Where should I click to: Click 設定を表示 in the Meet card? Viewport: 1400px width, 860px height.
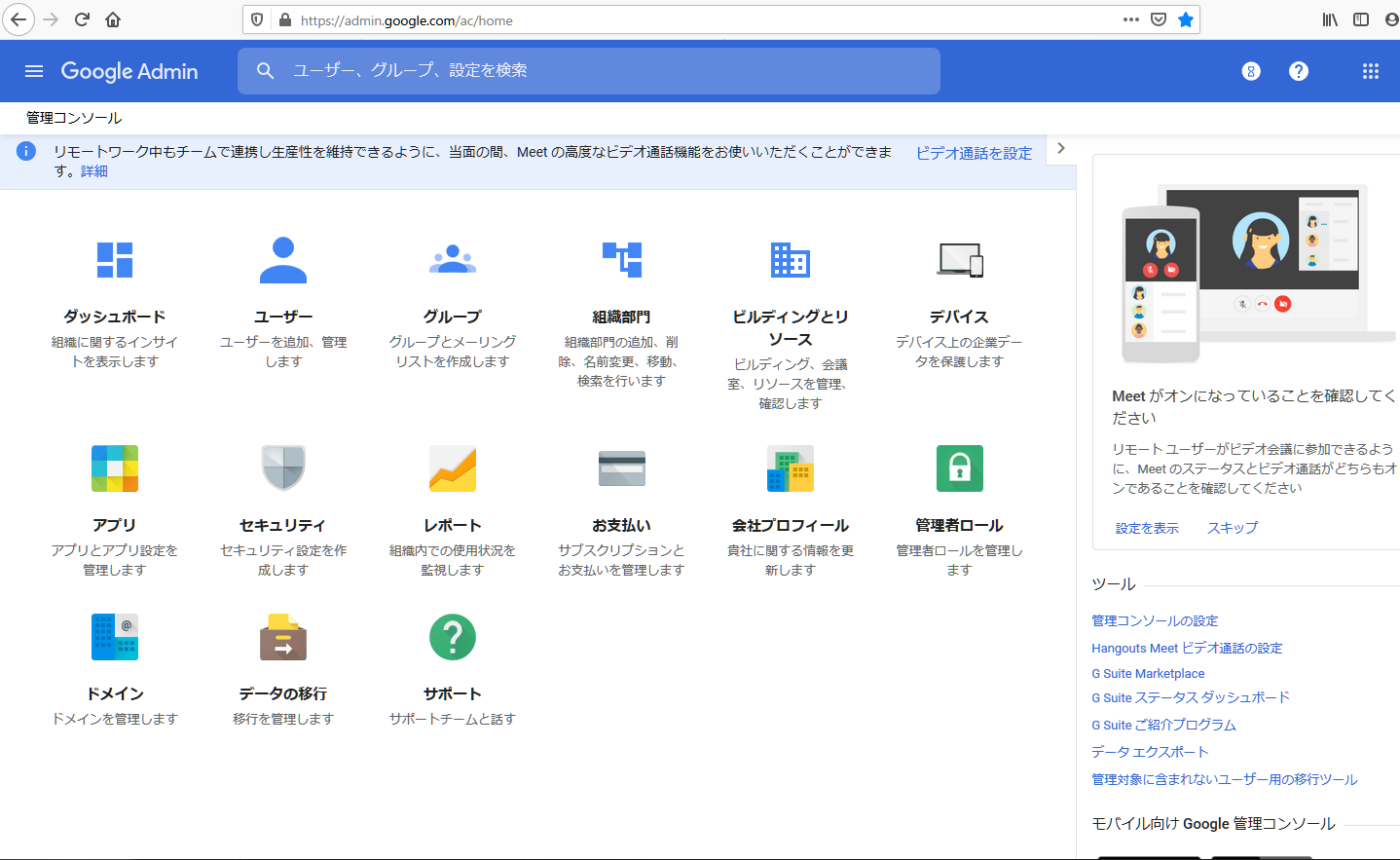(x=1147, y=528)
